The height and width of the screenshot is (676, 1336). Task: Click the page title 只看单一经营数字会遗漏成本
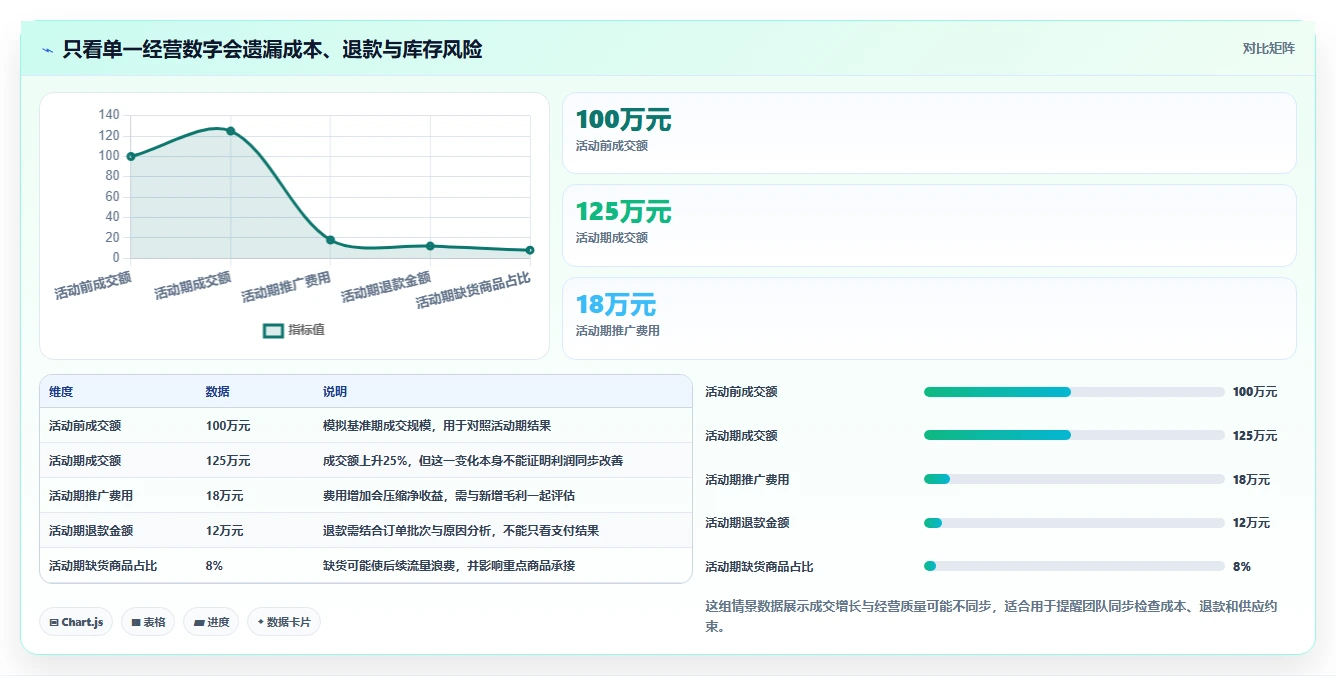[272, 49]
